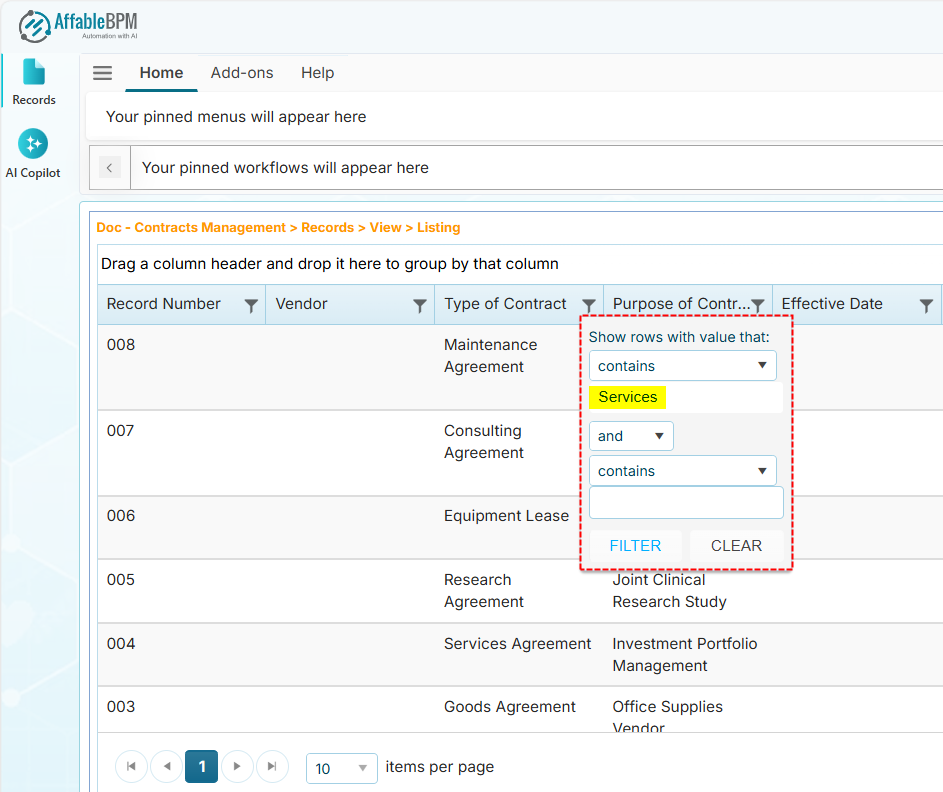Open the Record Number column filter
The image size is (943, 792).
250,304
